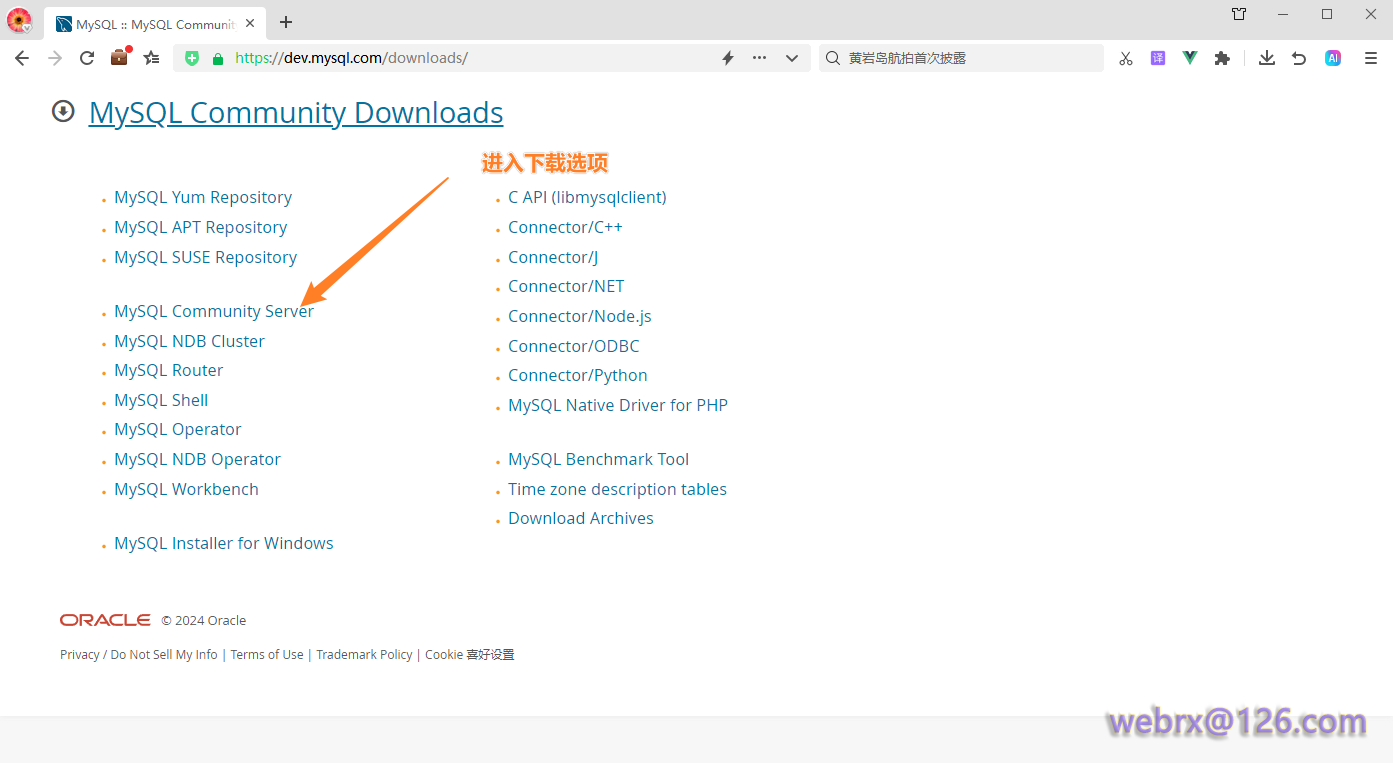Viewport: 1393px width, 763px height.
Task: Open the browser hamburger menu
Action: coord(1371,58)
